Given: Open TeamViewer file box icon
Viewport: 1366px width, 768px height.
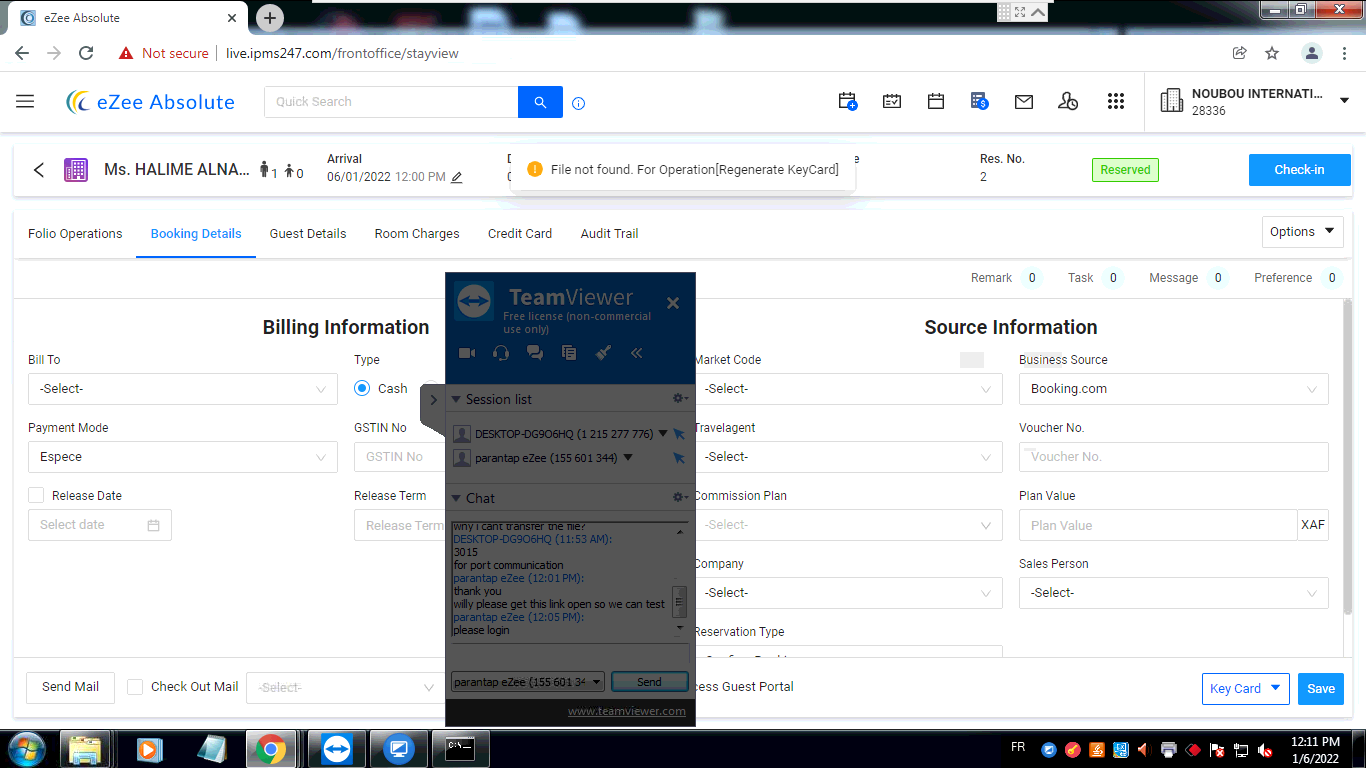Looking at the screenshot, I should [x=569, y=352].
